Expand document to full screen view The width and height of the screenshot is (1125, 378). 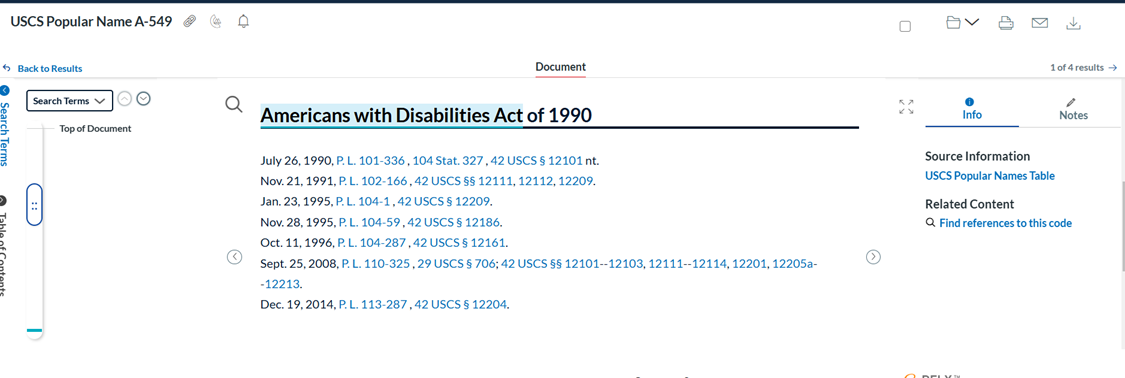pyautogui.click(x=906, y=107)
